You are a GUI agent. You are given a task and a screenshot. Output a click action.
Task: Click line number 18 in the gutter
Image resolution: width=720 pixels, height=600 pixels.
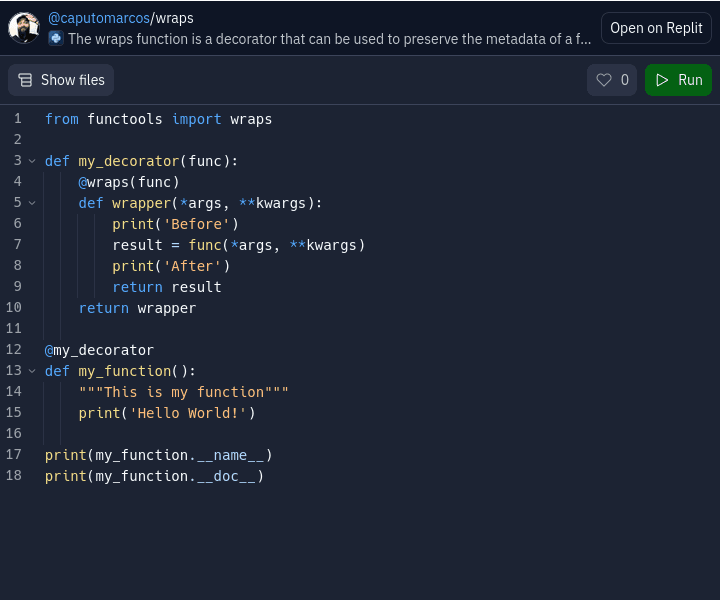(14, 476)
